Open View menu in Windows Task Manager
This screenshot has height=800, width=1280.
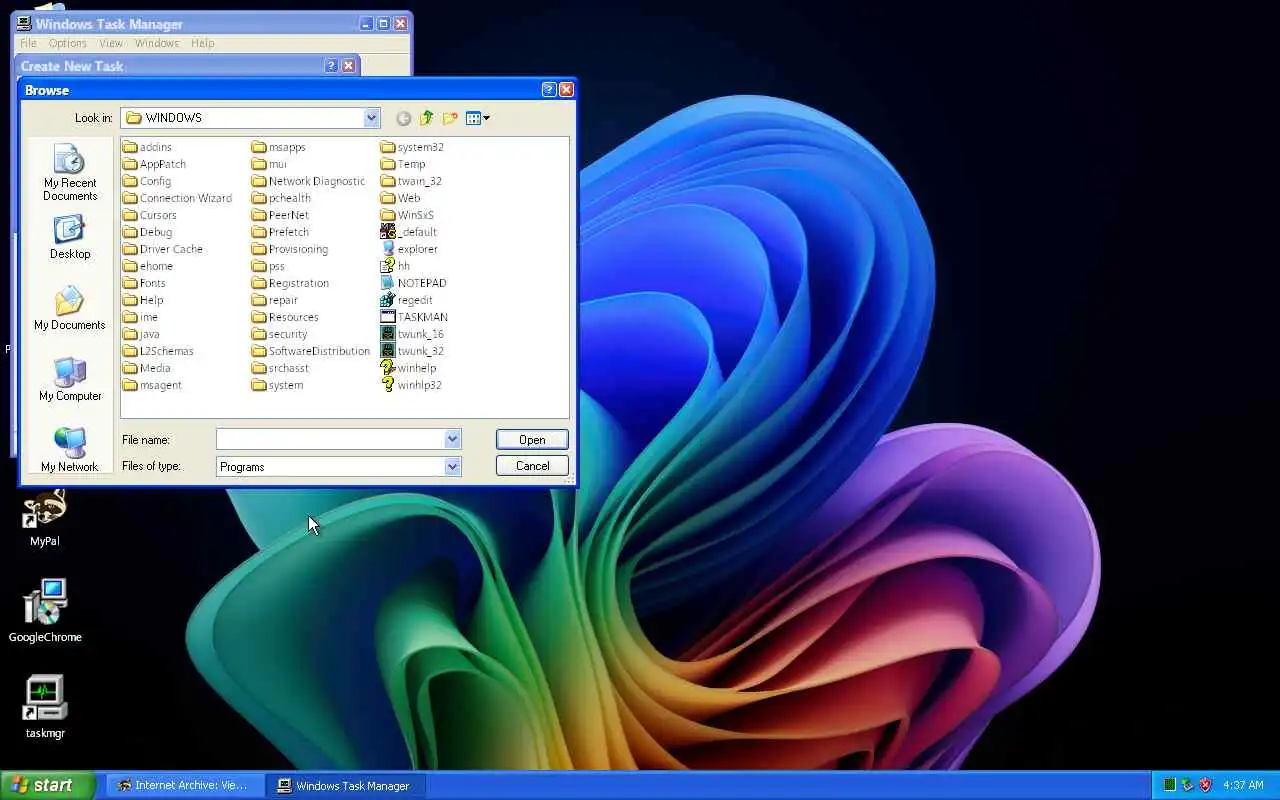111,43
